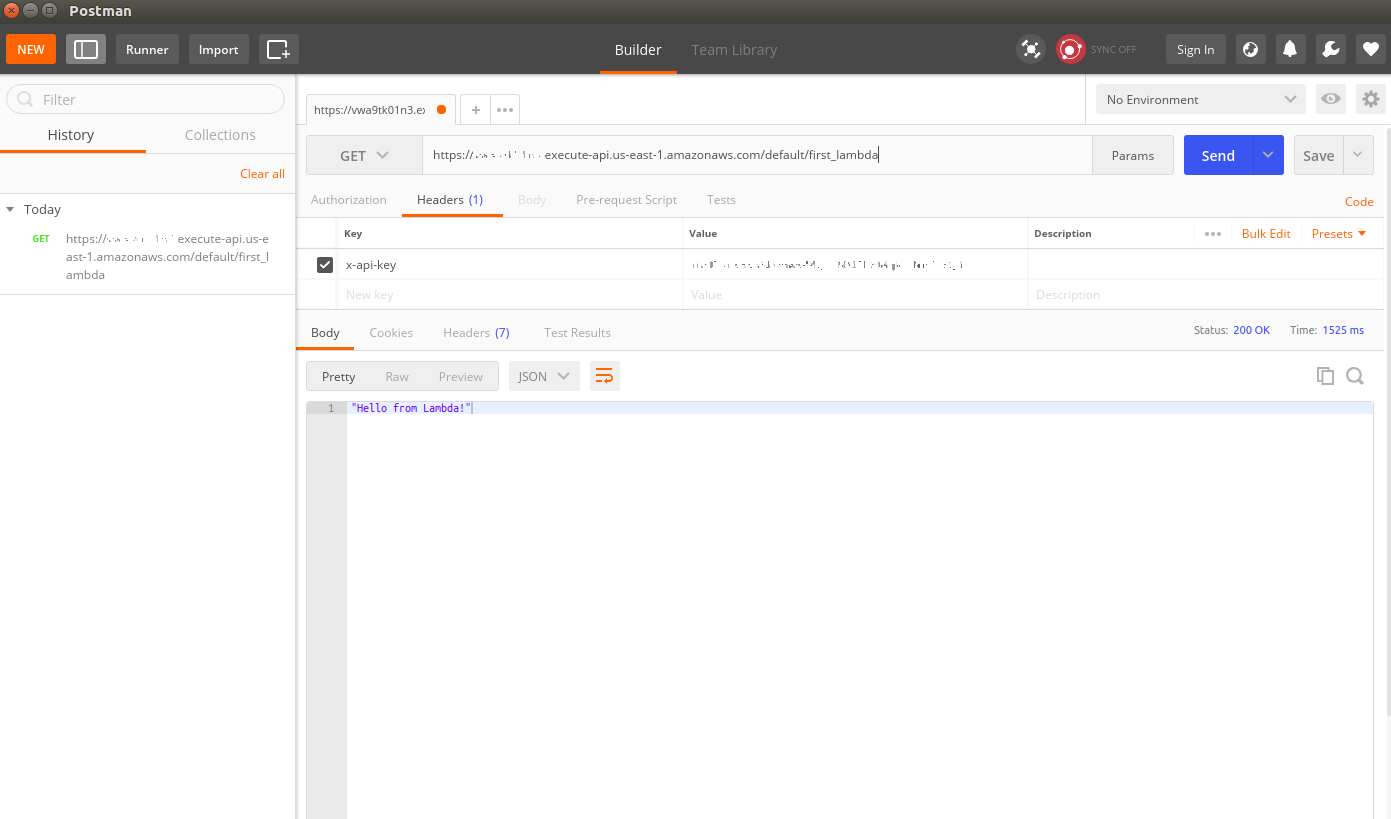This screenshot has height=819, width=1391.
Task: Click the Import button
Action: (x=218, y=48)
